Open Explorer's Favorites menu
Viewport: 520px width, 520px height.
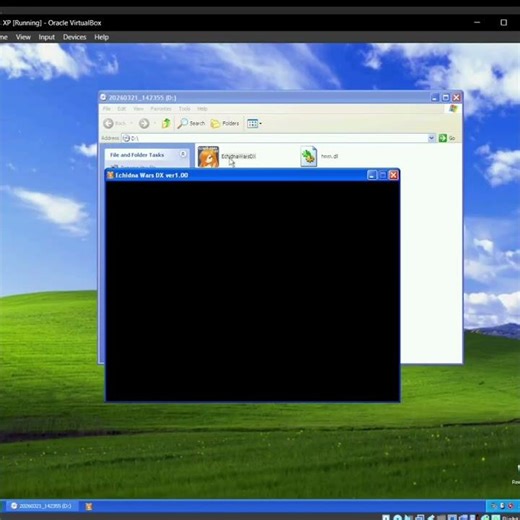coord(161,109)
